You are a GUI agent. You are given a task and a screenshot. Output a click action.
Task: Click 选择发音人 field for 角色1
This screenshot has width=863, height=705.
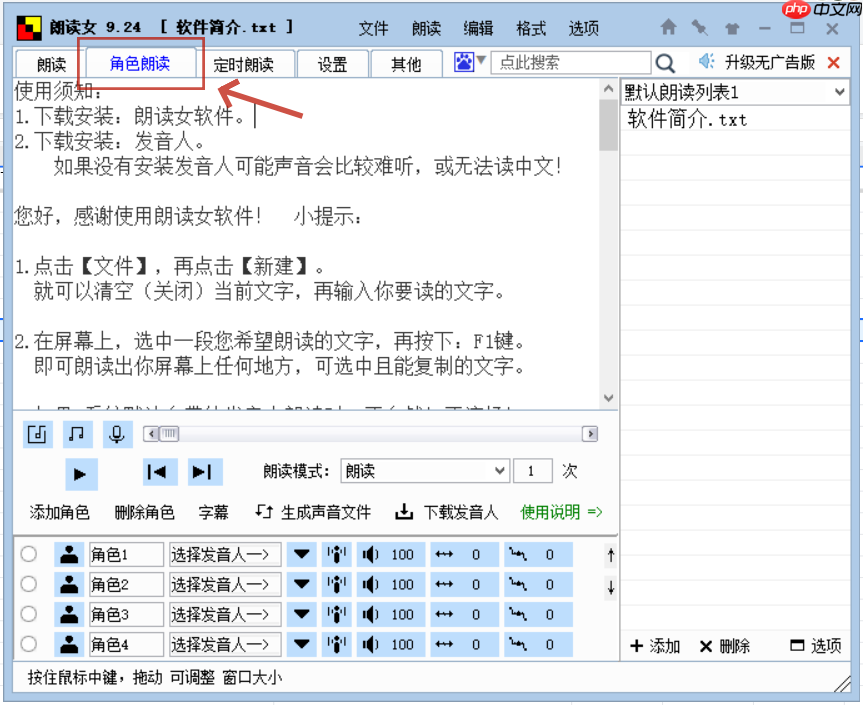point(225,555)
